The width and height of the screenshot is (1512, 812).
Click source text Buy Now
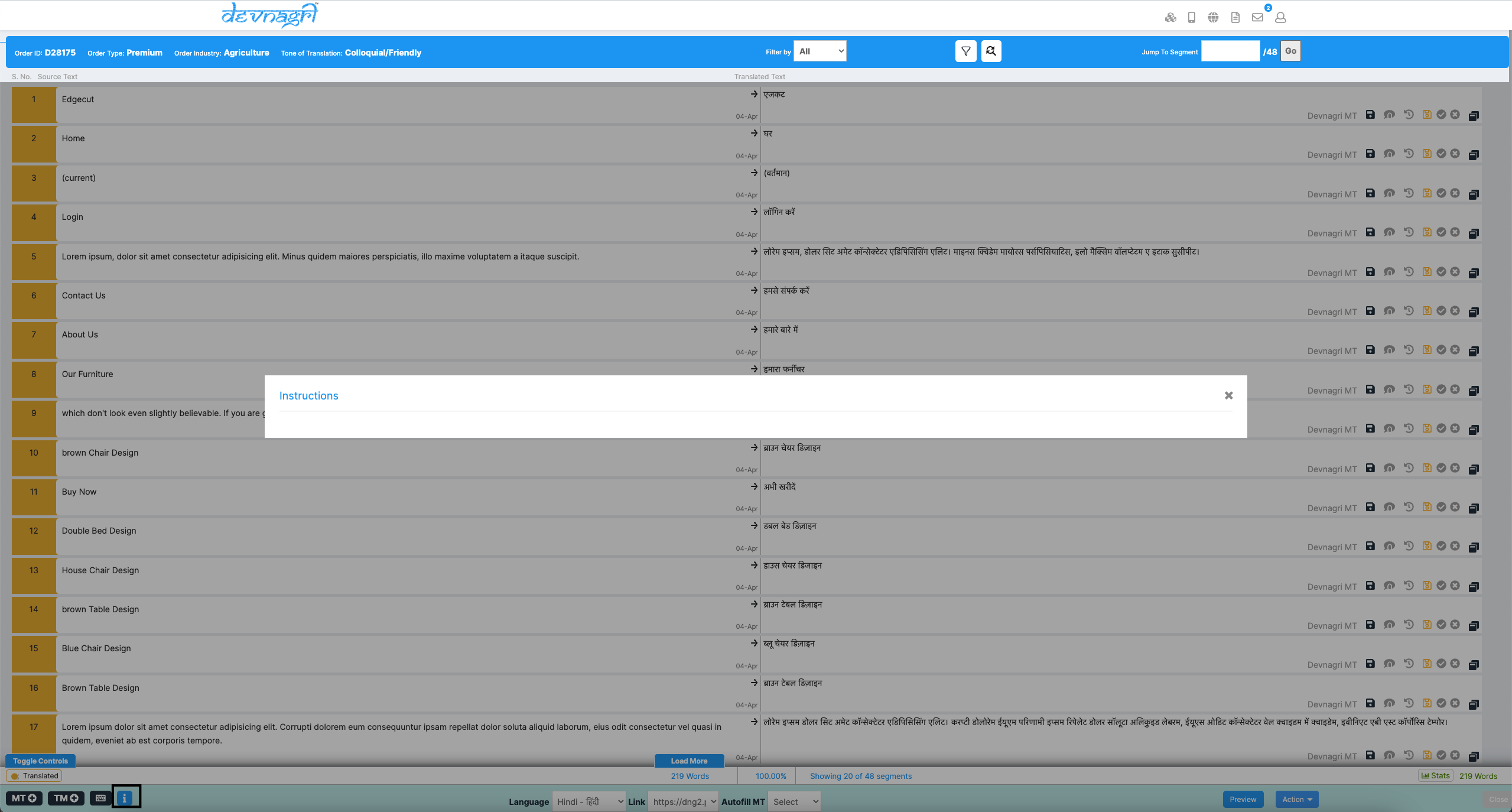tap(79, 492)
